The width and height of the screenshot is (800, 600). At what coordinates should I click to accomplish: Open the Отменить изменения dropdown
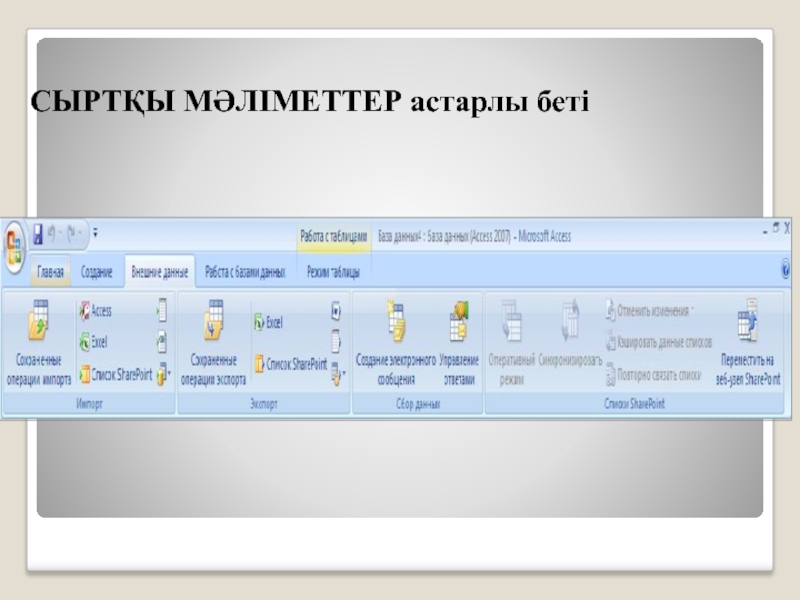point(651,311)
